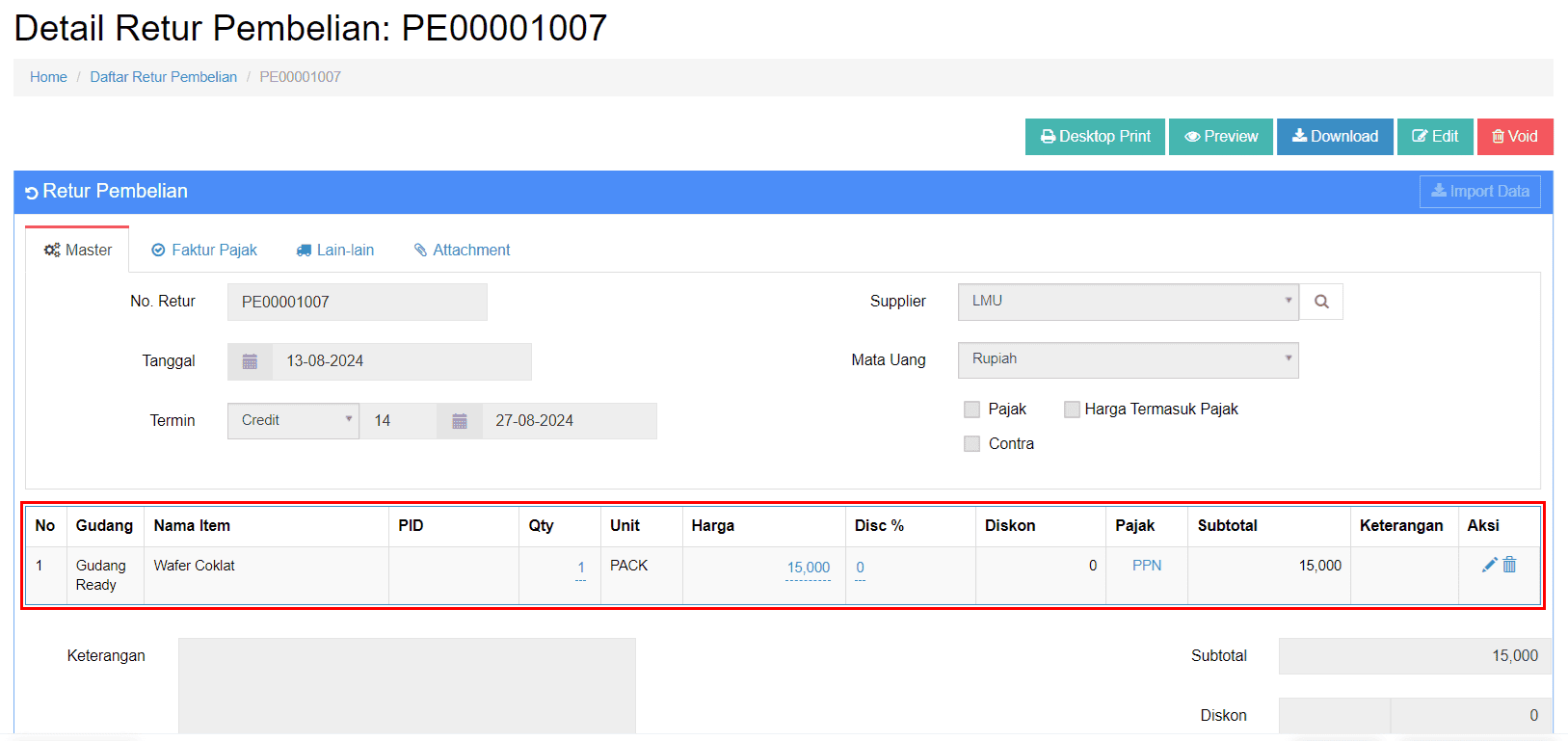
Task: Switch to the Faktur Pajak tab
Action: coord(204,251)
